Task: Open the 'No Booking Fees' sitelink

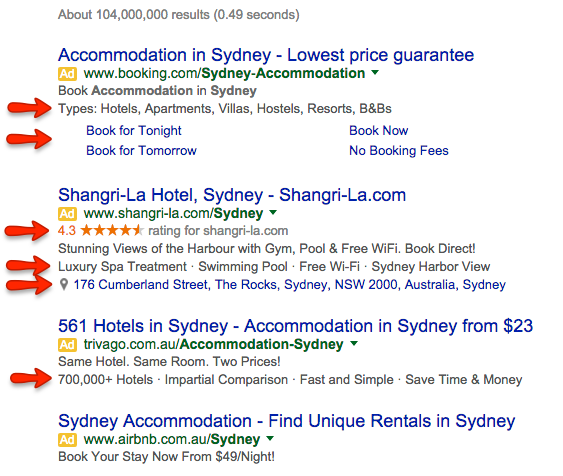Action: tap(399, 151)
